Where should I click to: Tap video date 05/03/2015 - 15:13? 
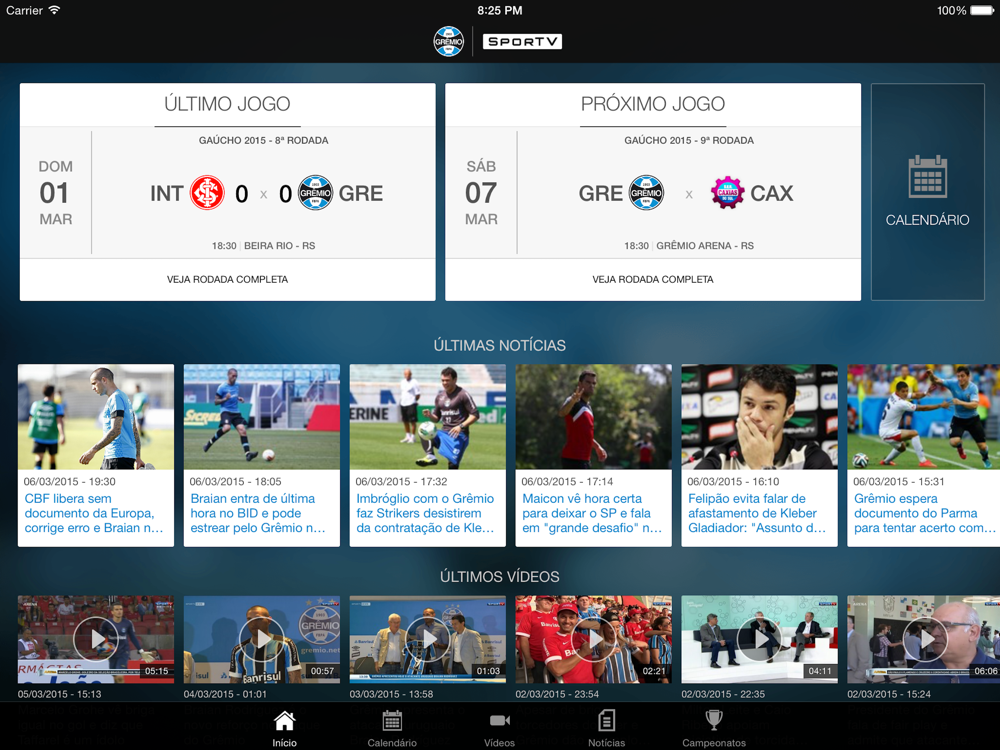coord(59,694)
